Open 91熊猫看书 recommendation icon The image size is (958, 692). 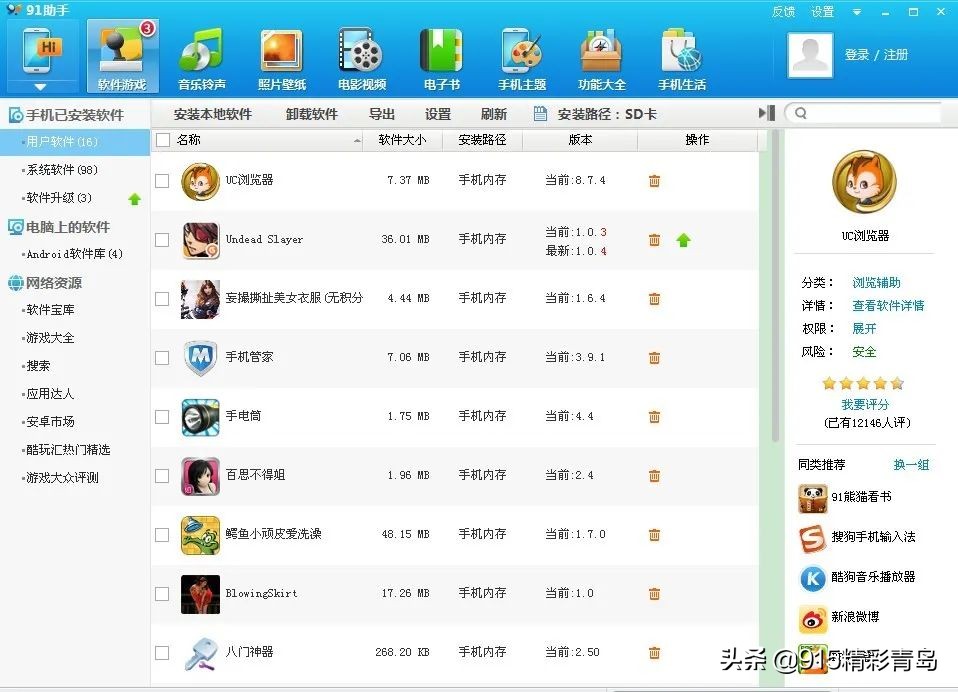click(x=813, y=498)
